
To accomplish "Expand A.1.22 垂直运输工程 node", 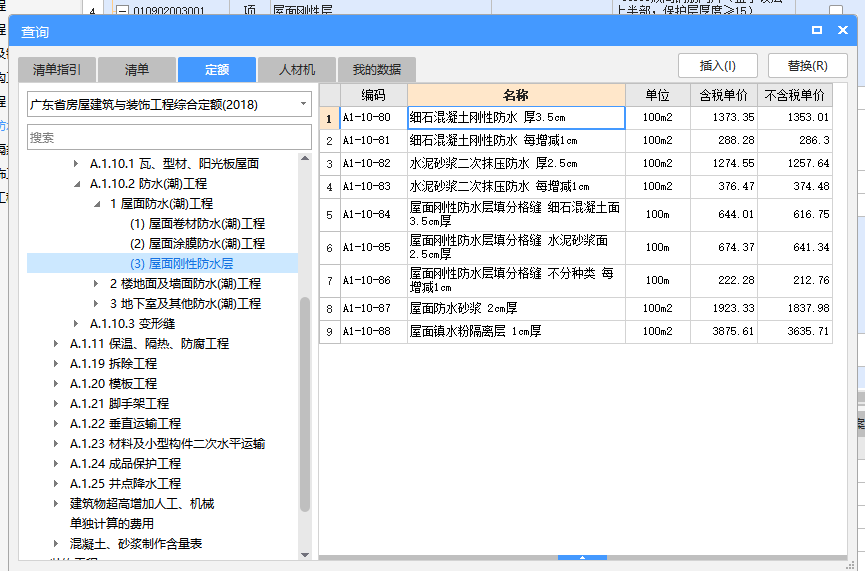I will (56, 424).
